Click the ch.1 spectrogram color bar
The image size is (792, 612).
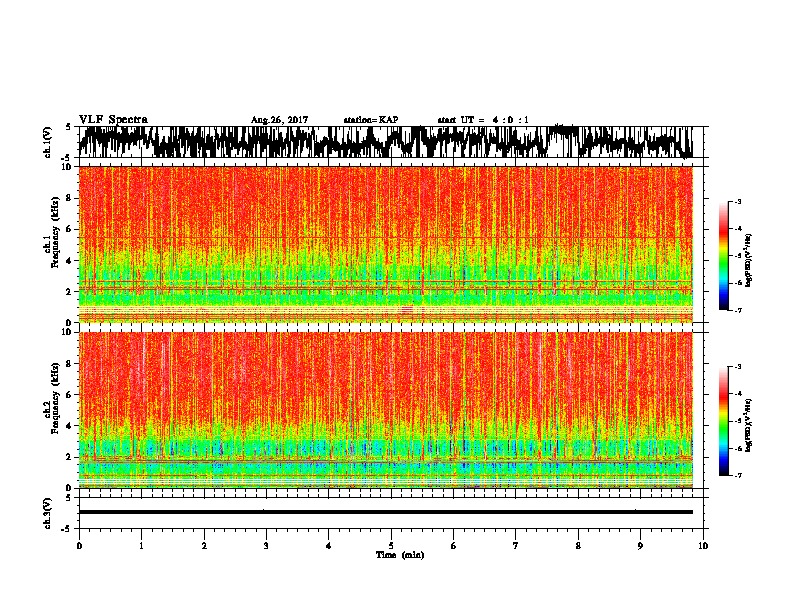pyautogui.click(x=724, y=256)
